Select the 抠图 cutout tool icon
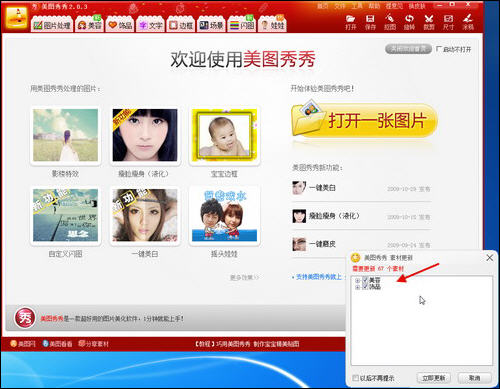500x389 pixels. (x=390, y=22)
